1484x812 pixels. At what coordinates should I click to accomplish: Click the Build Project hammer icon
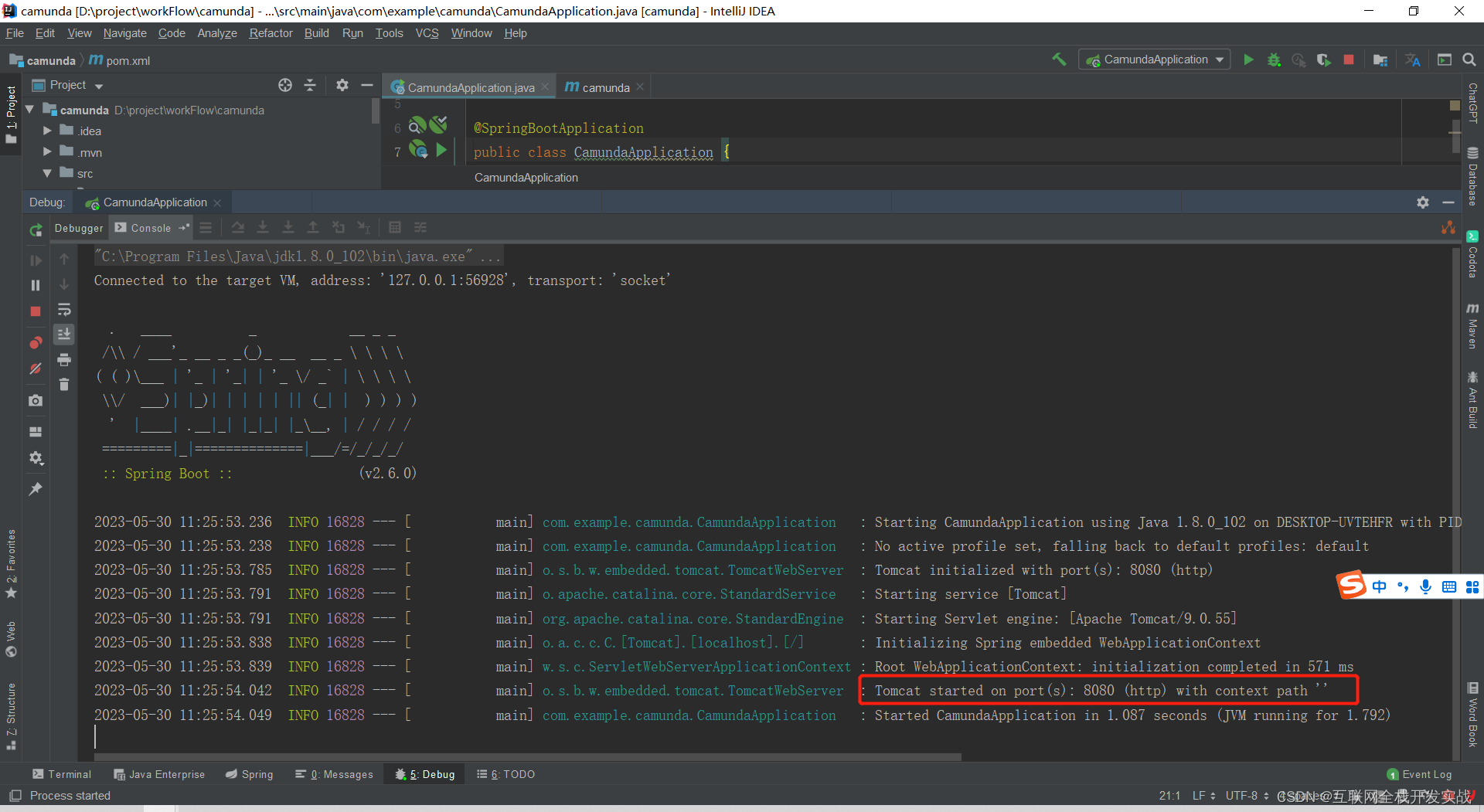[1059, 59]
